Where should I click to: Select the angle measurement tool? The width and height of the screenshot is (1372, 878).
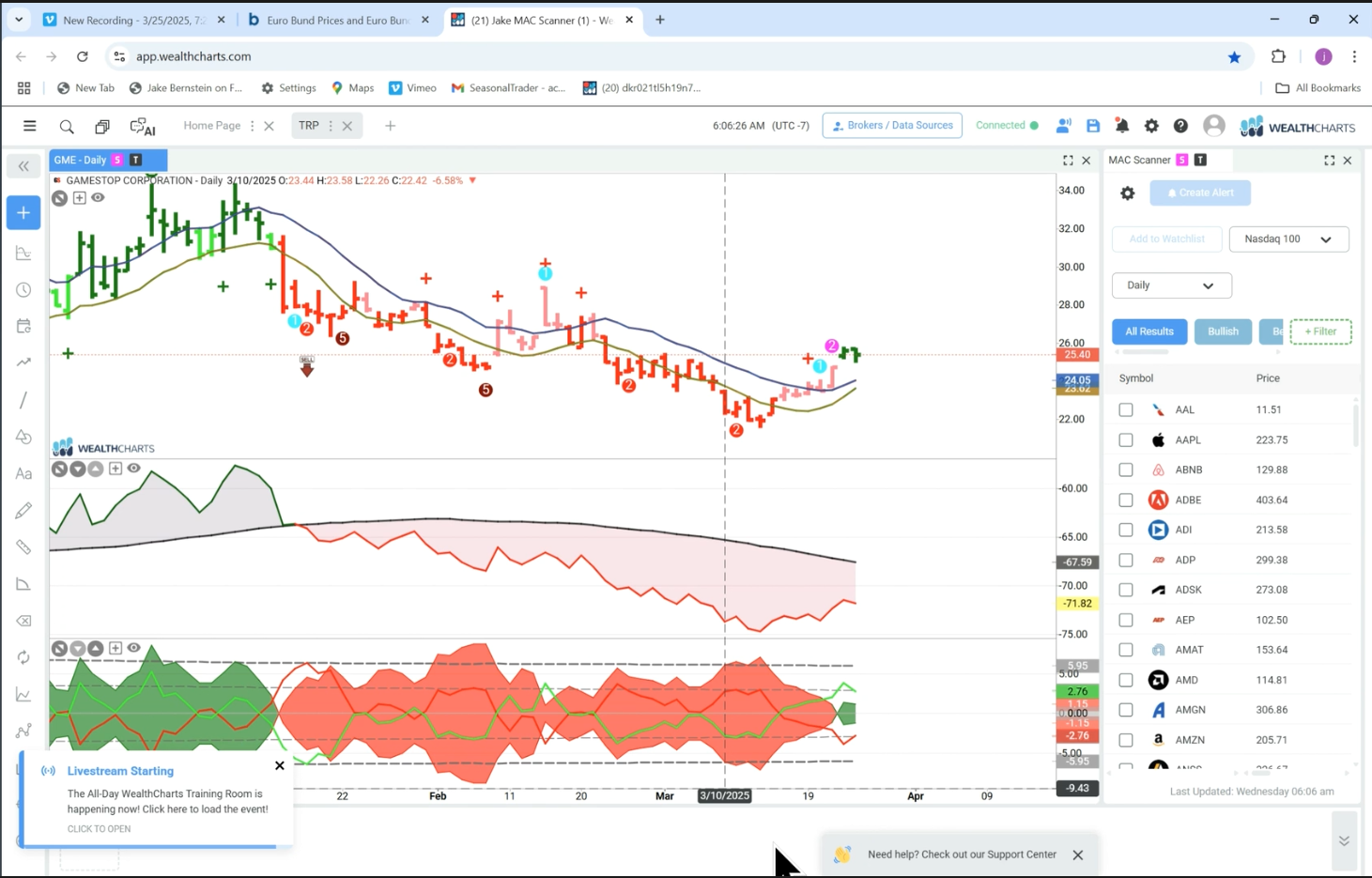(x=23, y=584)
